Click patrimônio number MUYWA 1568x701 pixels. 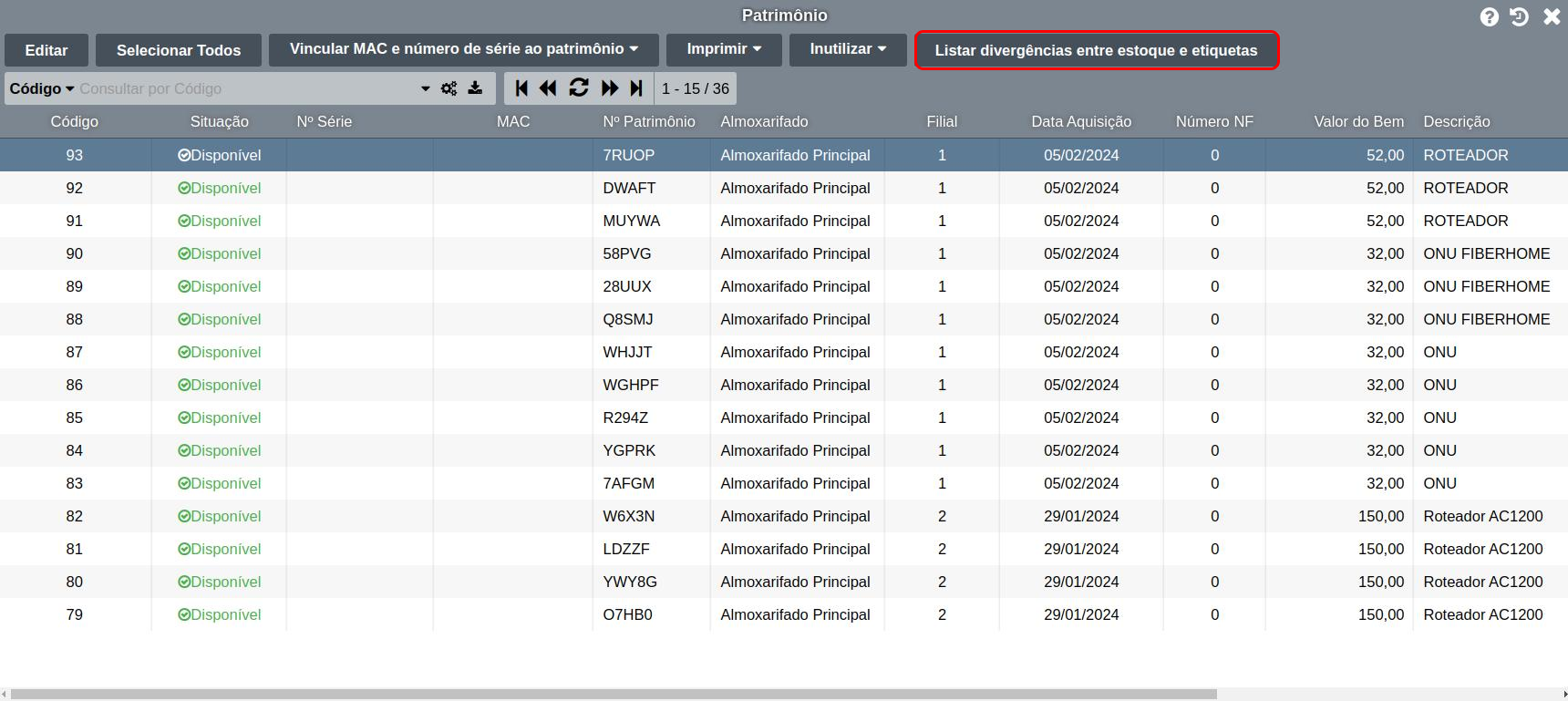(632, 221)
